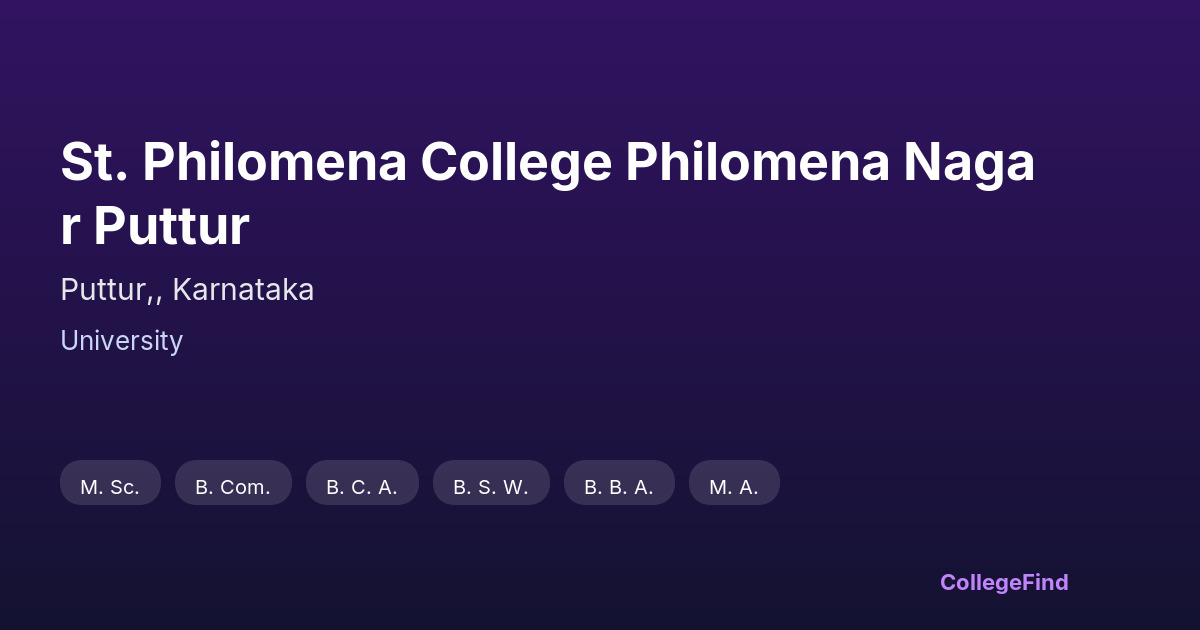Click the second "Philomena" in the title

click(757, 163)
